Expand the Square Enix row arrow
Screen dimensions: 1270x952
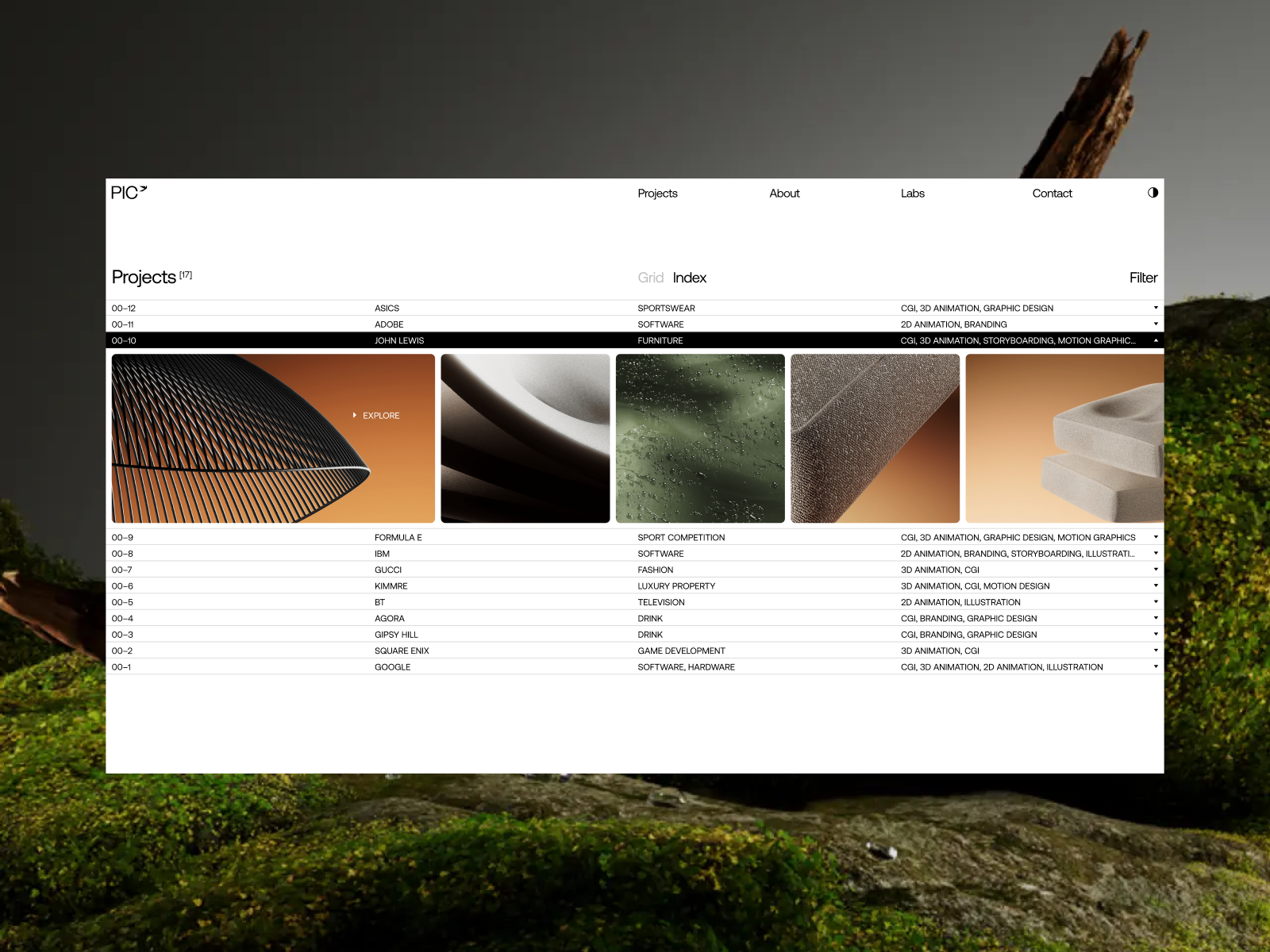(x=1156, y=651)
